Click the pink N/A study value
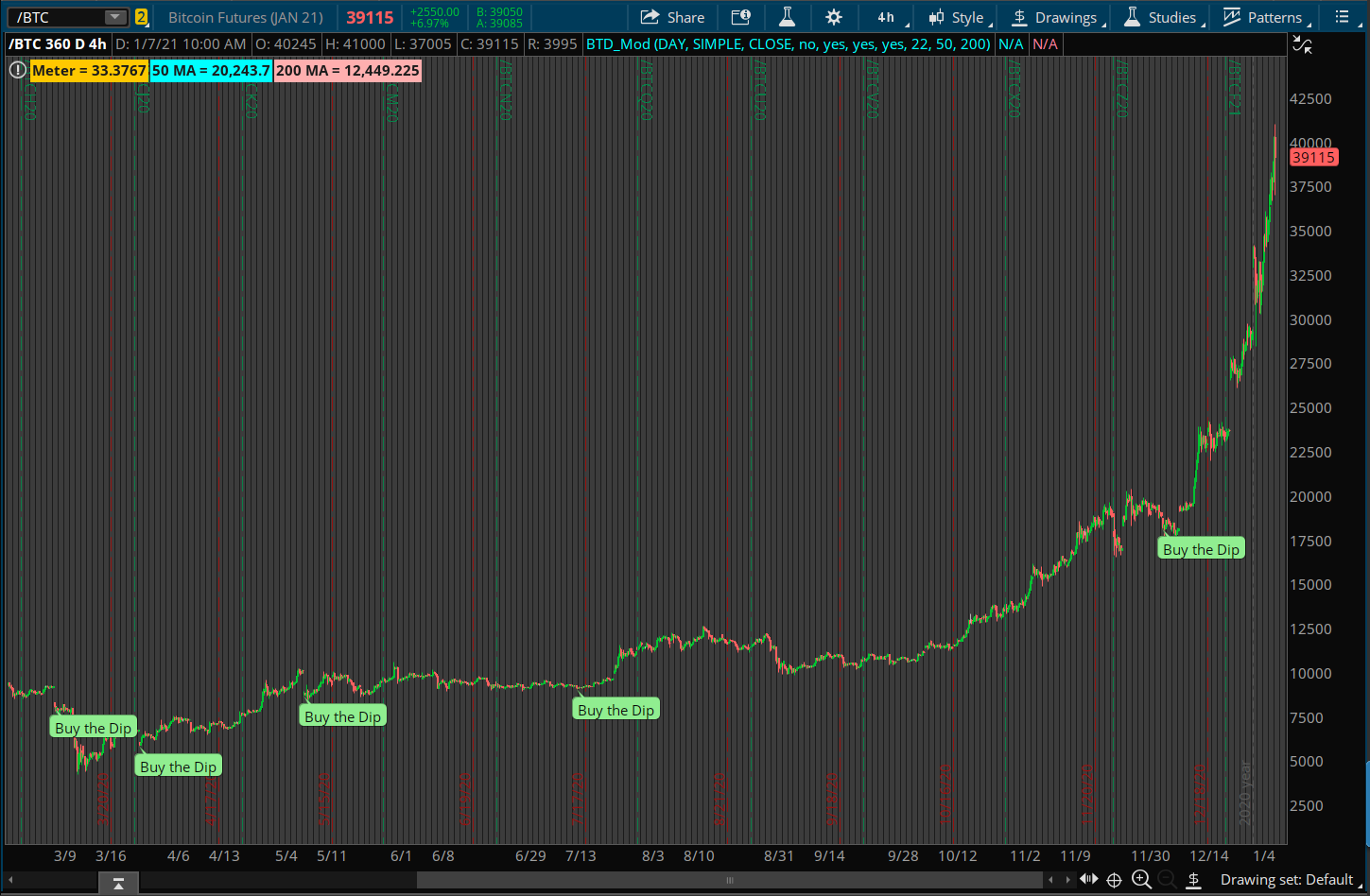This screenshot has width=1370, height=896. click(1045, 44)
